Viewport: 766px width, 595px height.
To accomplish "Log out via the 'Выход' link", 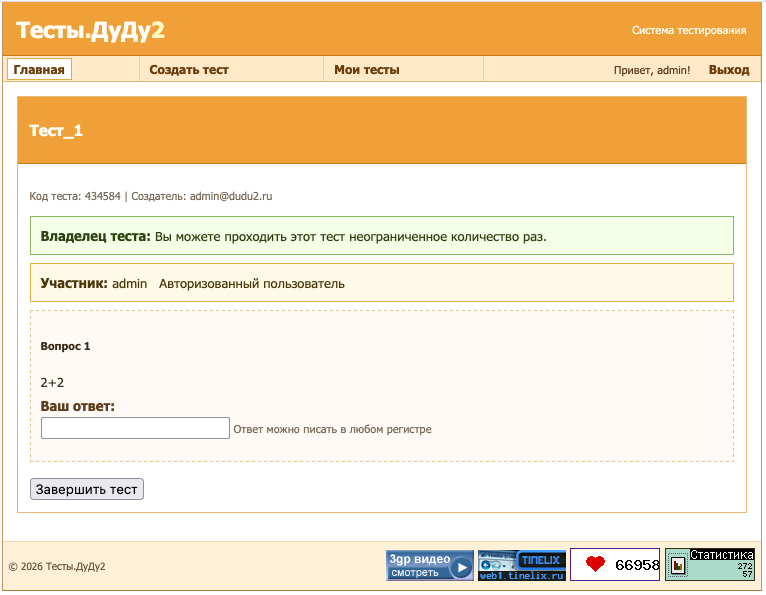I will coord(728,70).
